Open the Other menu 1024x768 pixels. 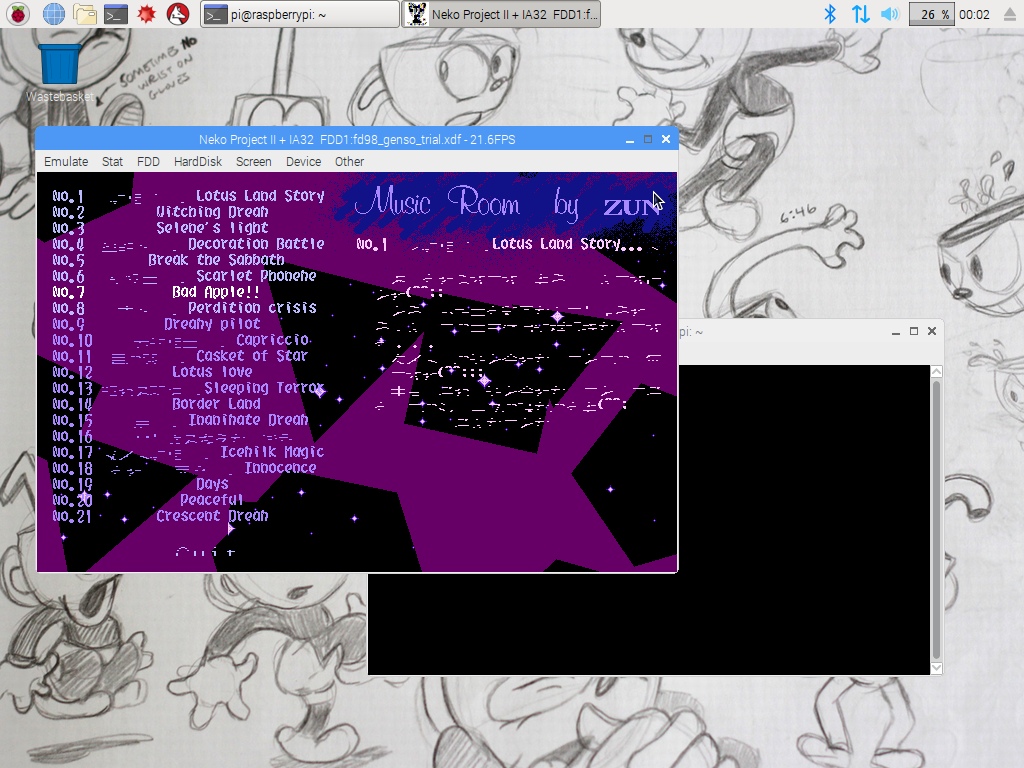349,161
